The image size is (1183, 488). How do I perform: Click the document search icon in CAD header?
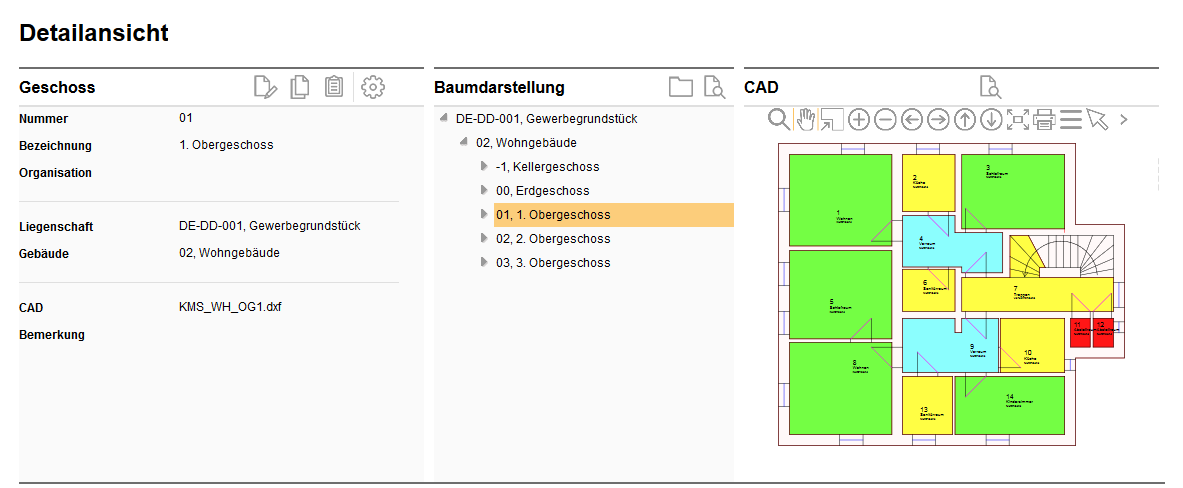(x=990, y=88)
